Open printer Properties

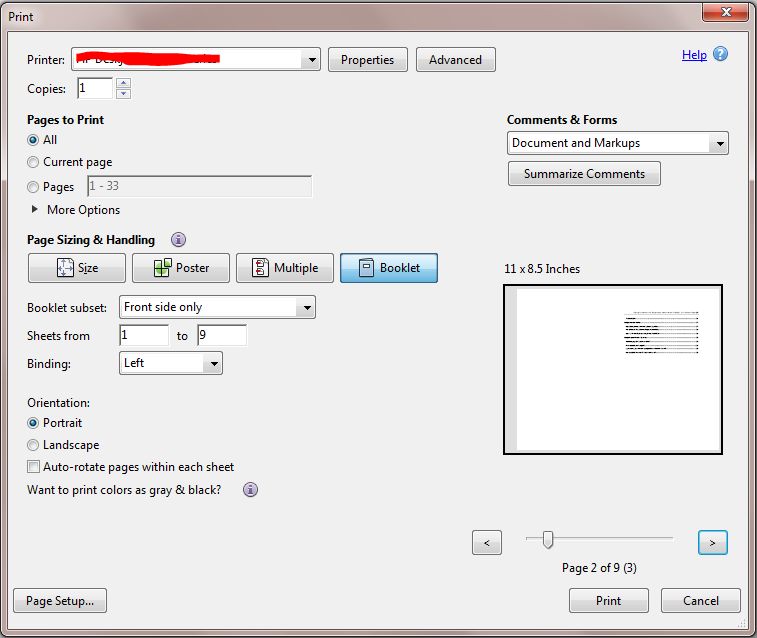pyautogui.click(x=368, y=60)
